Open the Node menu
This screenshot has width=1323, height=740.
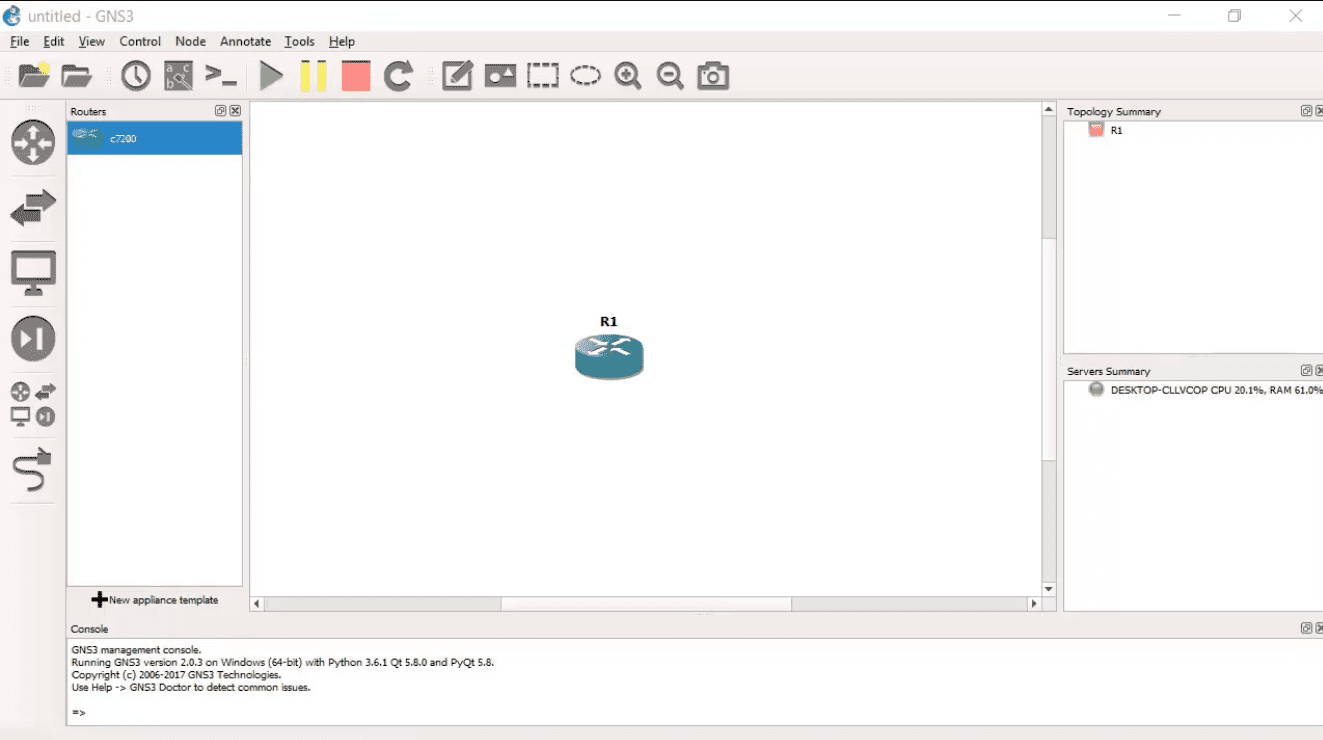(x=190, y=41)
